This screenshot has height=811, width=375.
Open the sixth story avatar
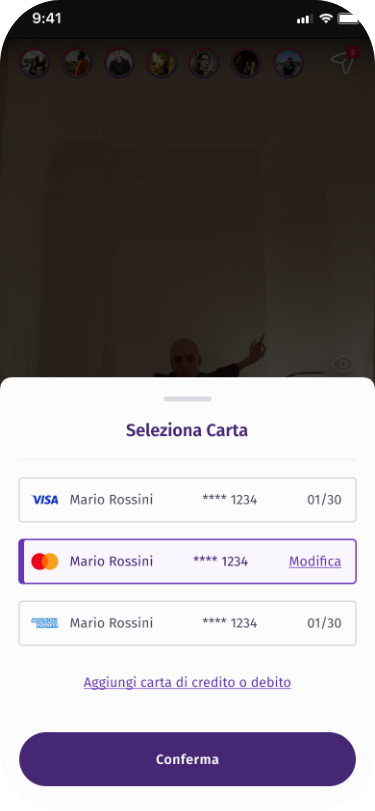point(246,63)
